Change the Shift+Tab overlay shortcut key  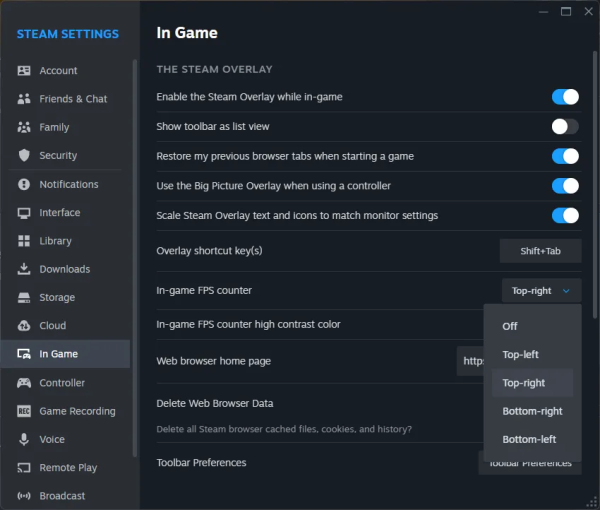540,251
